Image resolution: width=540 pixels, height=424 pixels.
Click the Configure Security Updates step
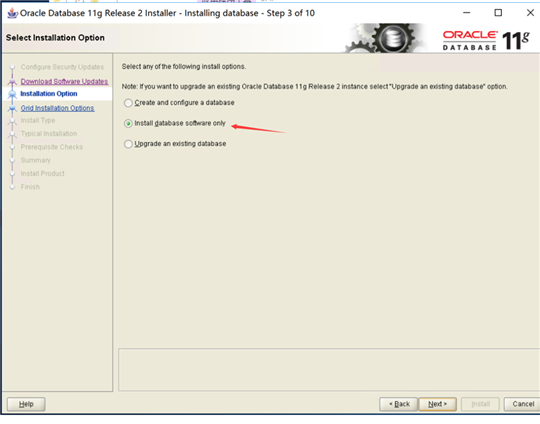62,67
